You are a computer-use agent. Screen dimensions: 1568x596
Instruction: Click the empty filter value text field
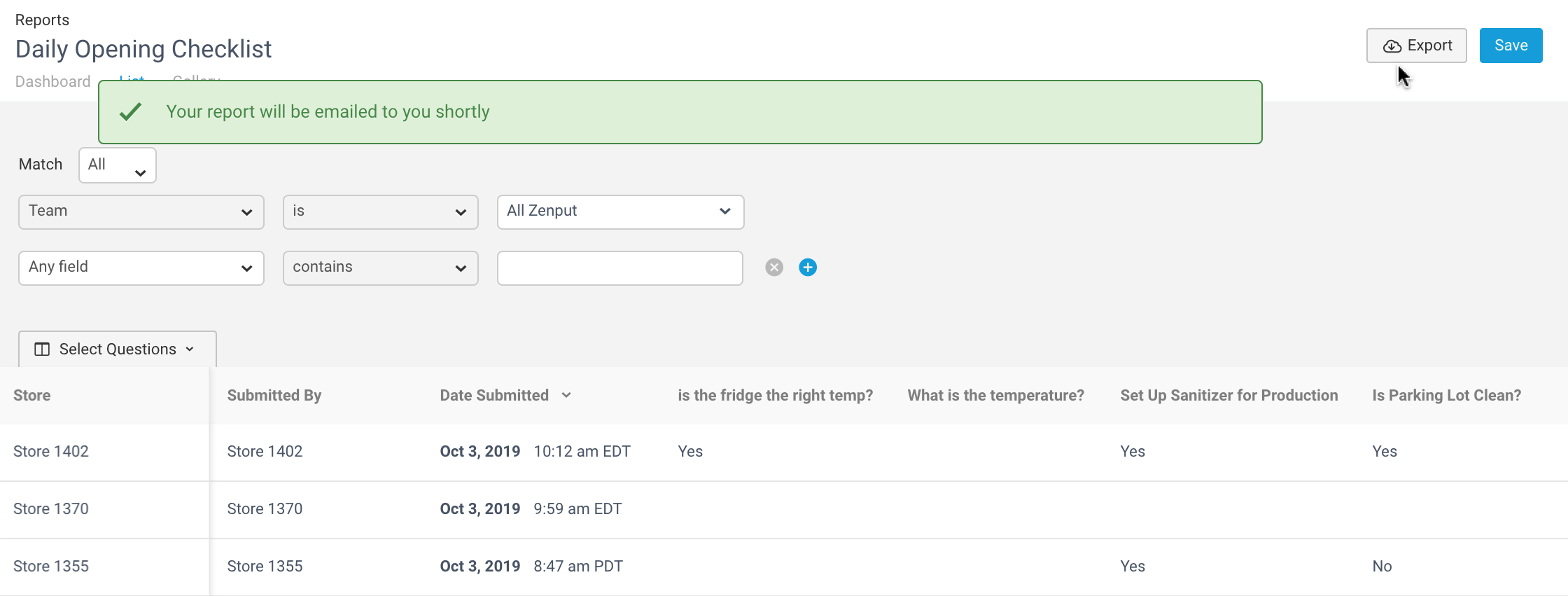tap(620, 268)
